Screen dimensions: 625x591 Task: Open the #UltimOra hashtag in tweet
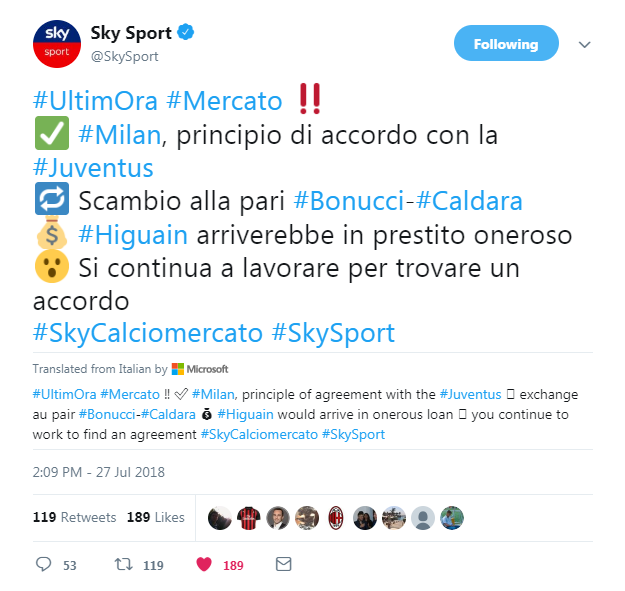click(x=95, y=100)
